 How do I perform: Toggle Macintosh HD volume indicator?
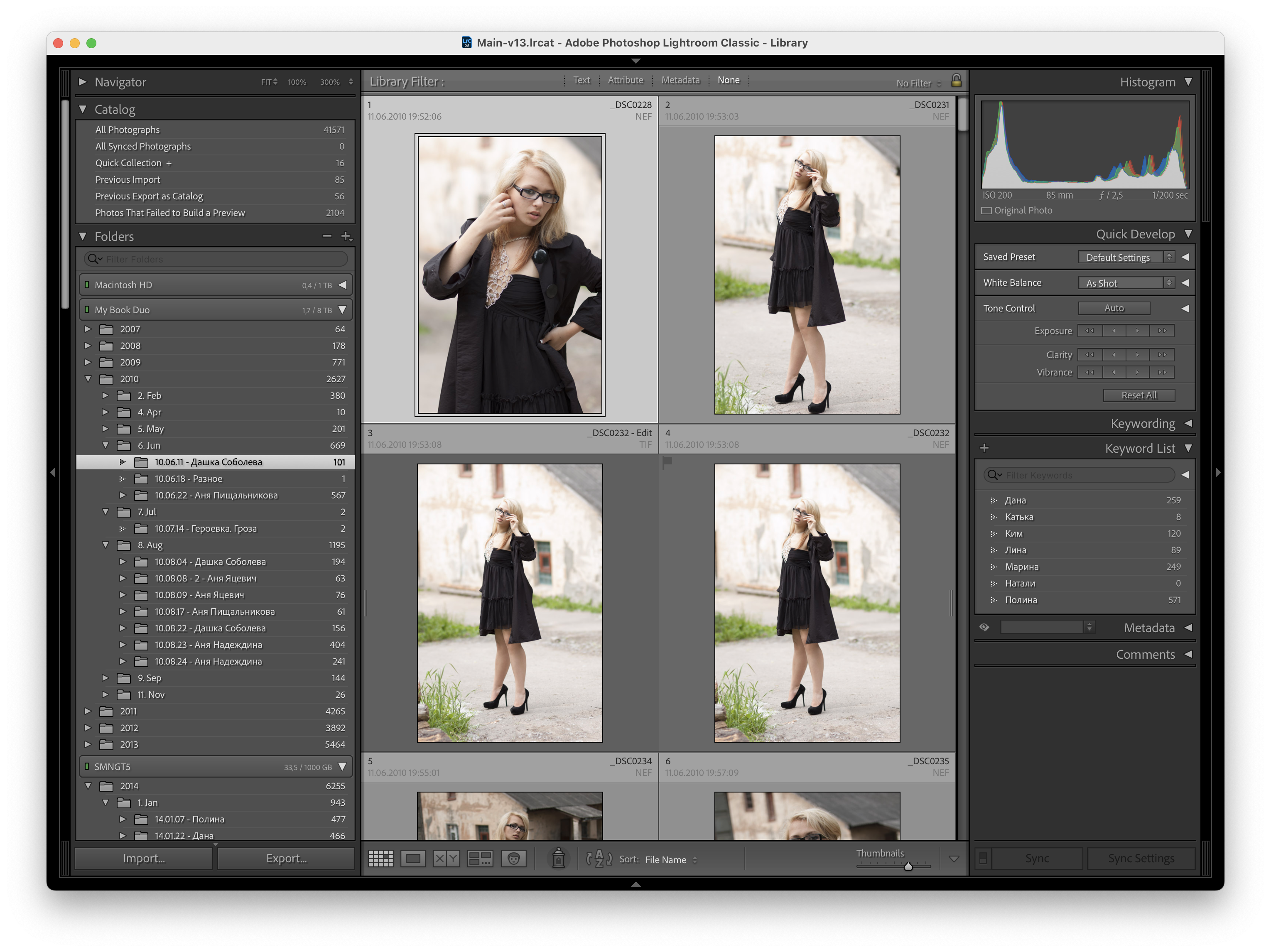(x=87, y=285)
